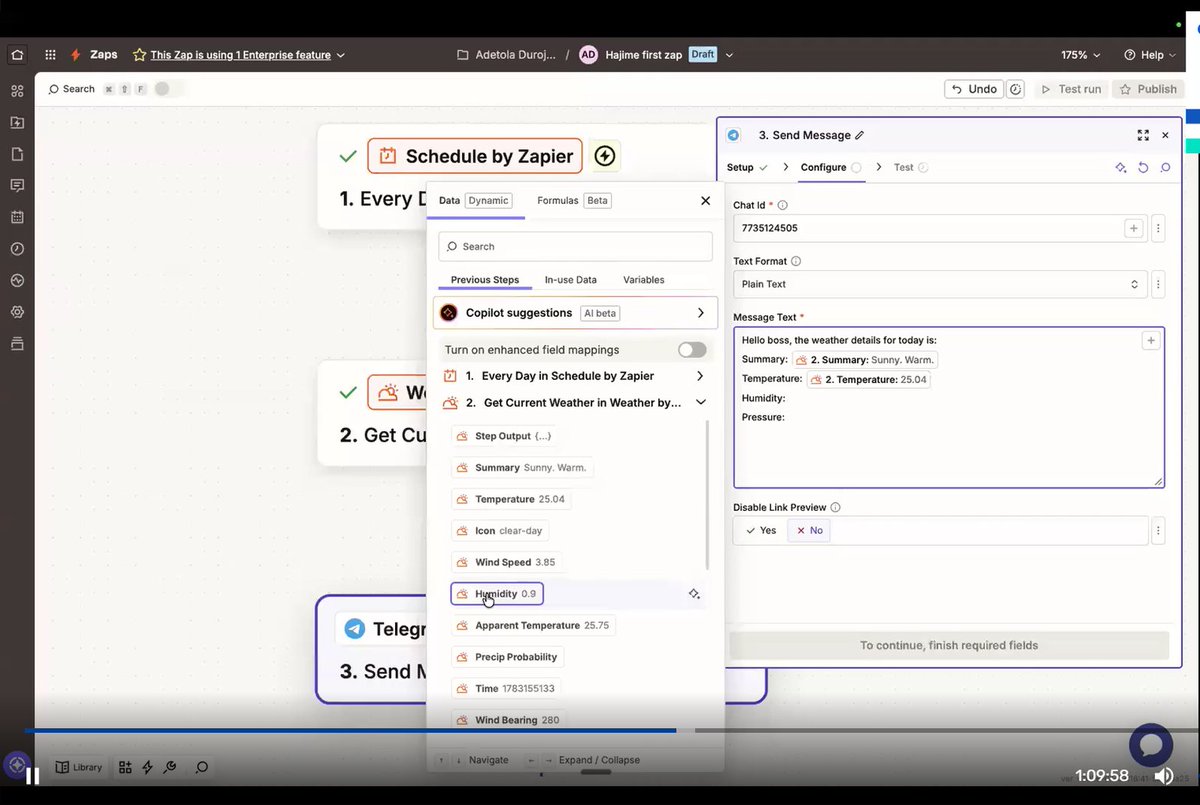Insert Humidity 0.9 data pill
Image resolution: width=1200 pixels, height=805 pixels.
(x=497, y=594)
